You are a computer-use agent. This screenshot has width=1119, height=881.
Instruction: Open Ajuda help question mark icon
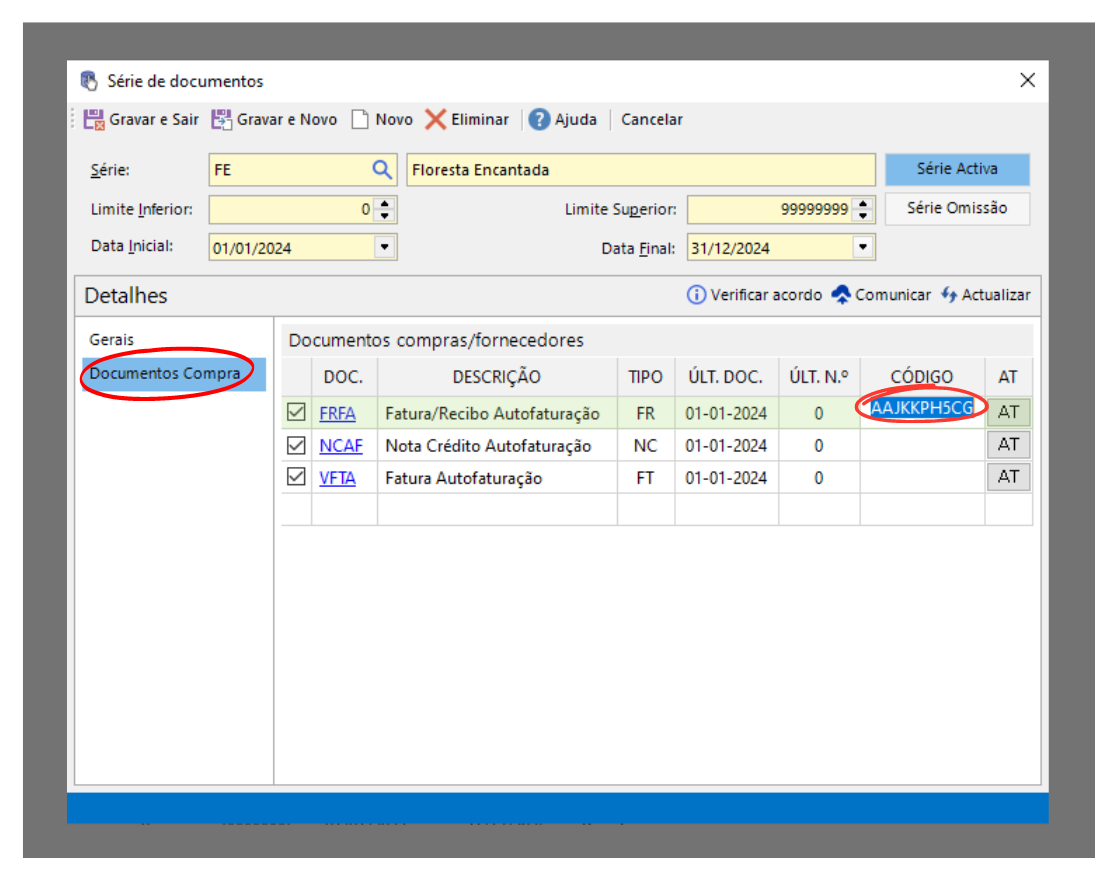point(540,120)
